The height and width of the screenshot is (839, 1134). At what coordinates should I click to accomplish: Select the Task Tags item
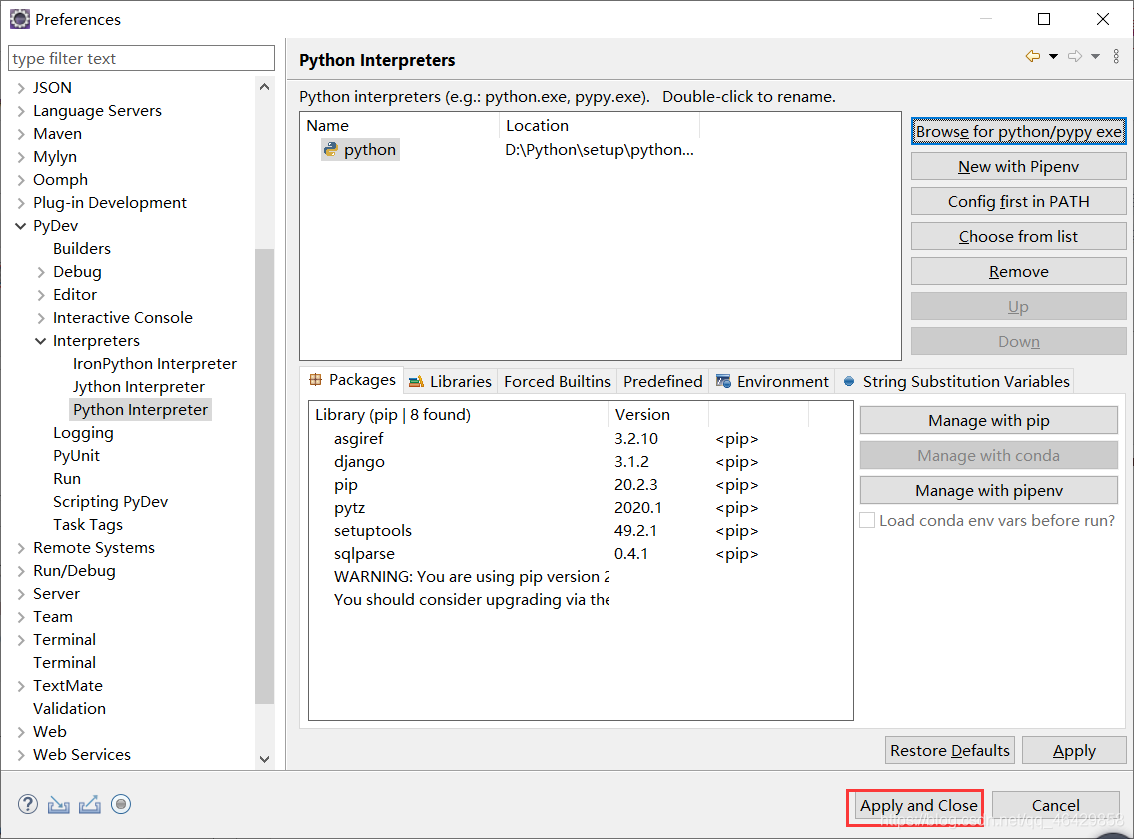(x=88, y=525)
